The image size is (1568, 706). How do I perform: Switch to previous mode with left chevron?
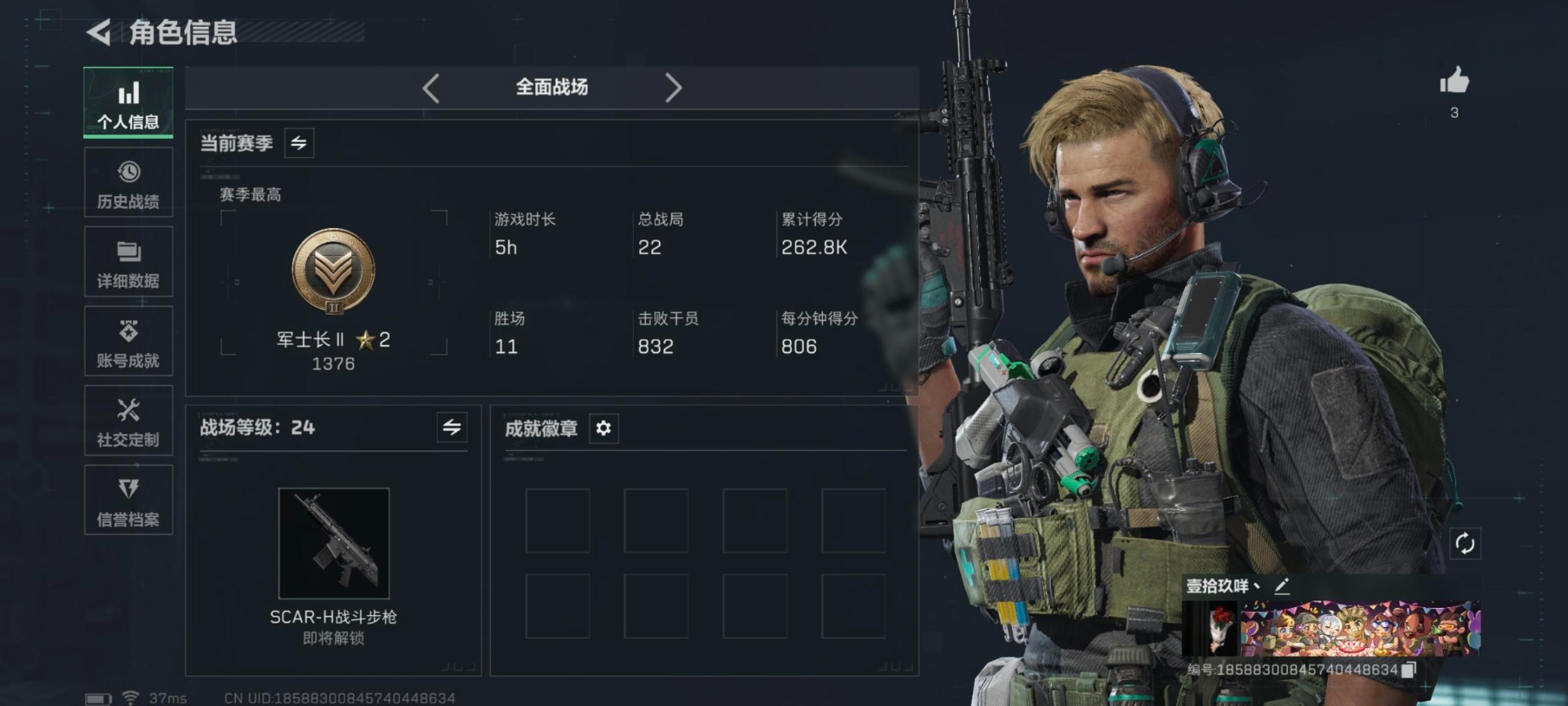coord(431,87)
